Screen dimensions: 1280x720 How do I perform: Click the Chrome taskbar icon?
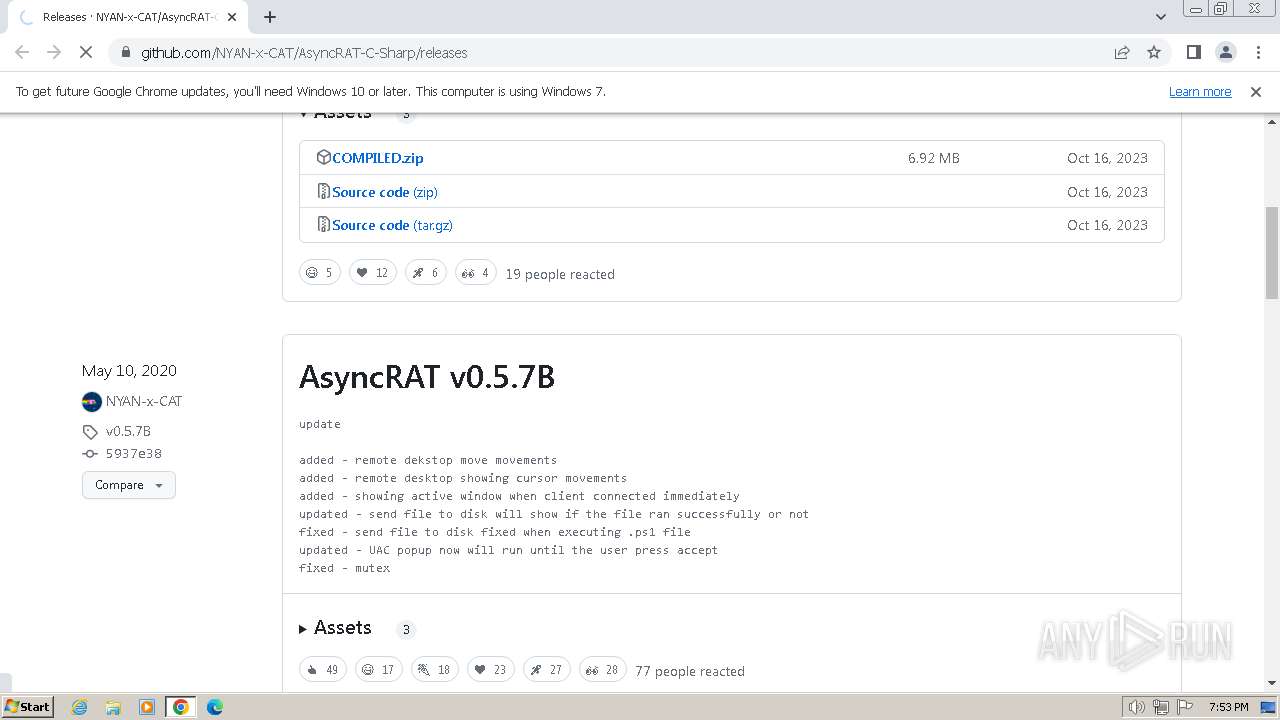pos(181,707)
